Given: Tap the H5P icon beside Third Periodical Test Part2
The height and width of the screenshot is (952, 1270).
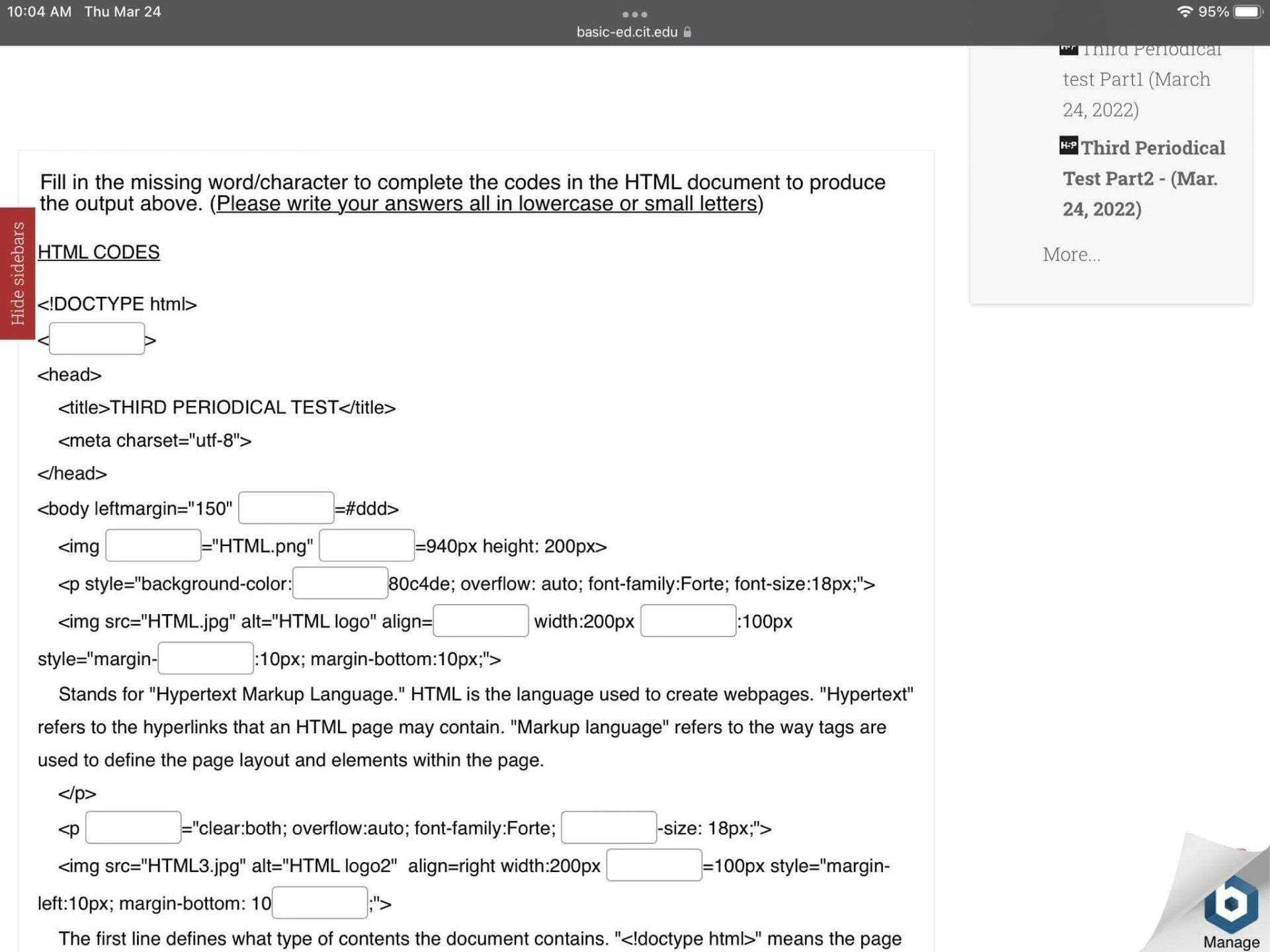Looking at the screenshot, I should click(x=1068, y=145).
